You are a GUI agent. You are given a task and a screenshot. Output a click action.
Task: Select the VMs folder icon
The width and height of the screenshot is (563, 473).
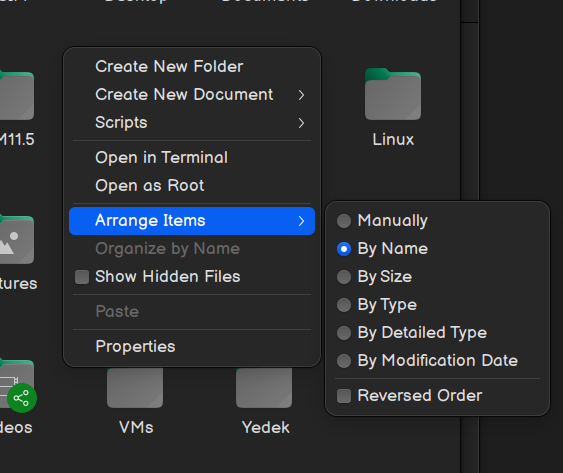pyautogui.click(x=135, y=388)
